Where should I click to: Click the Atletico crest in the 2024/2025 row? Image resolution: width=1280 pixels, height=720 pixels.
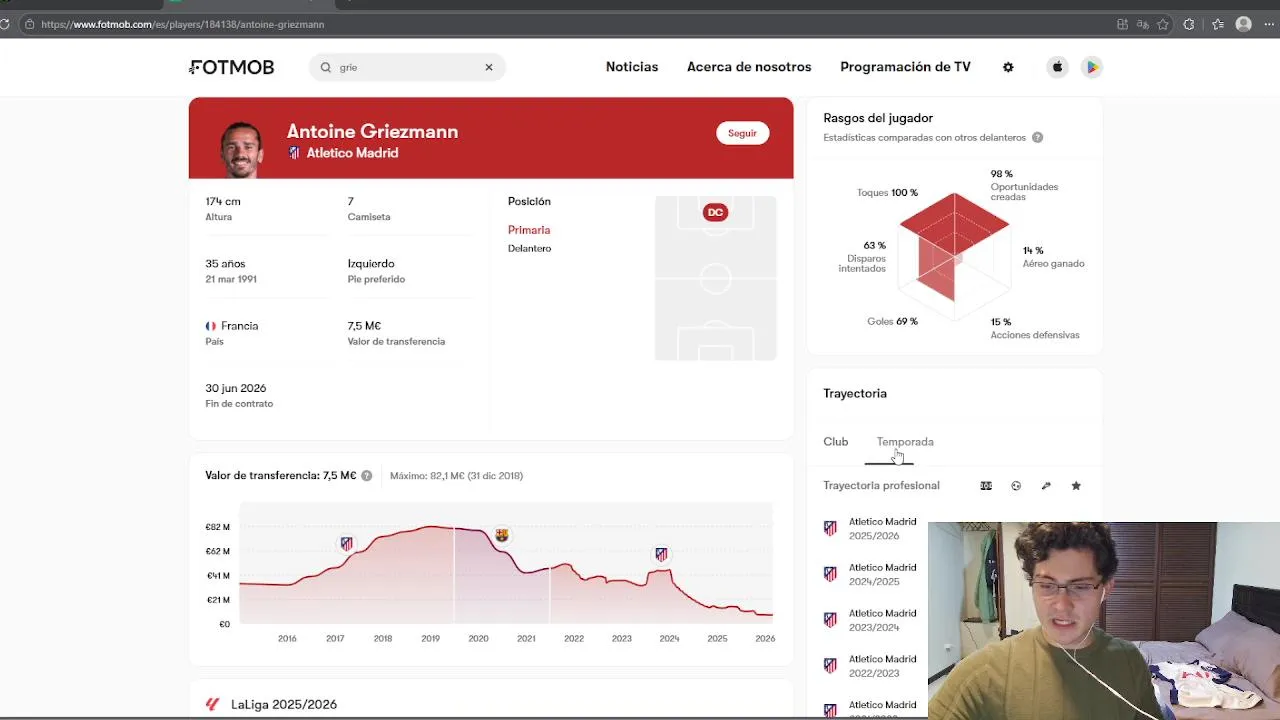point(830,574)
